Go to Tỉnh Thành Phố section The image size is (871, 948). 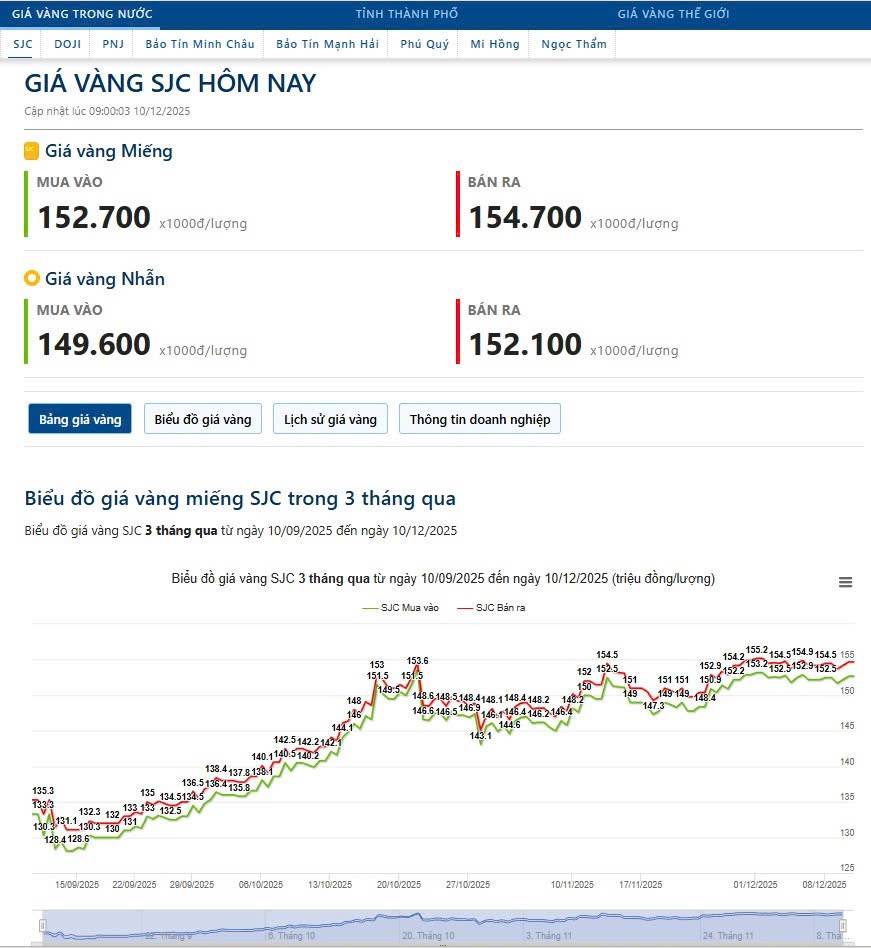(x=407, y=14)
